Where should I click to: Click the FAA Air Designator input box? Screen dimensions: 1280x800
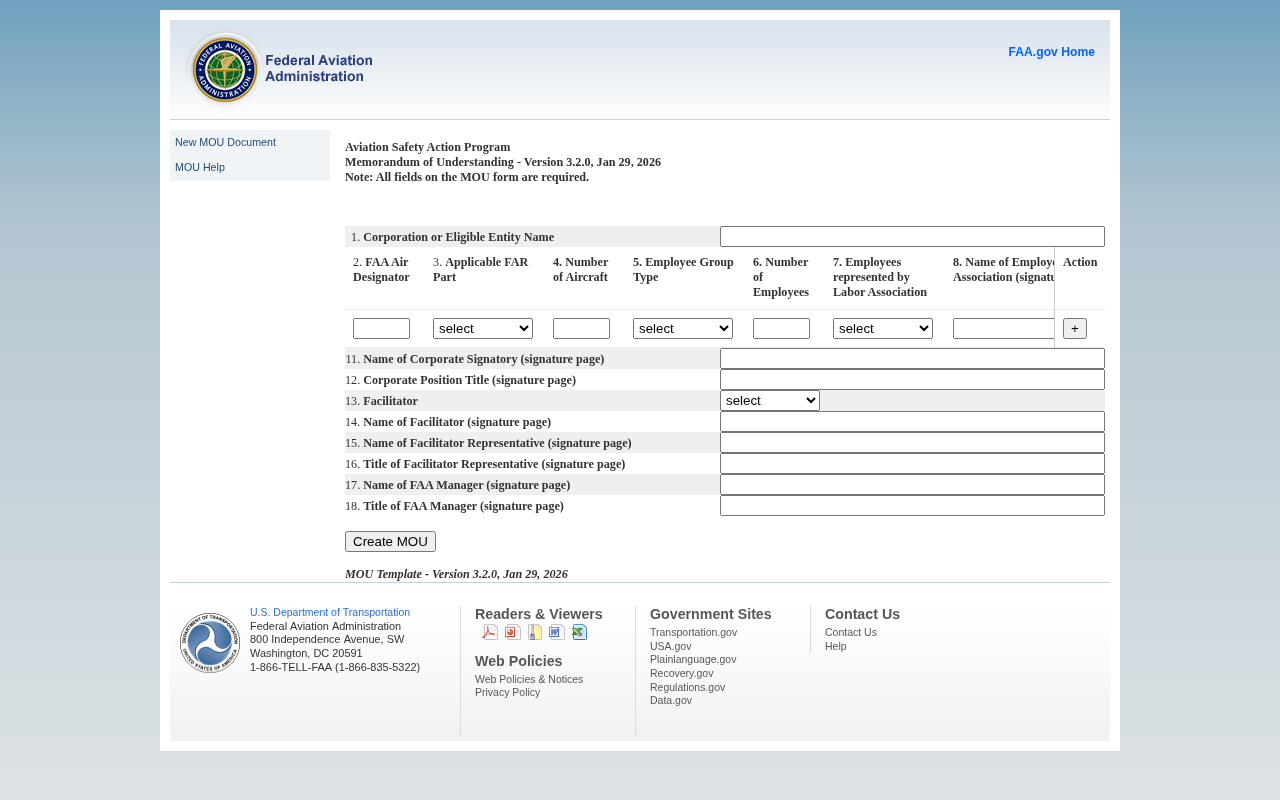(x=381, y=329)
